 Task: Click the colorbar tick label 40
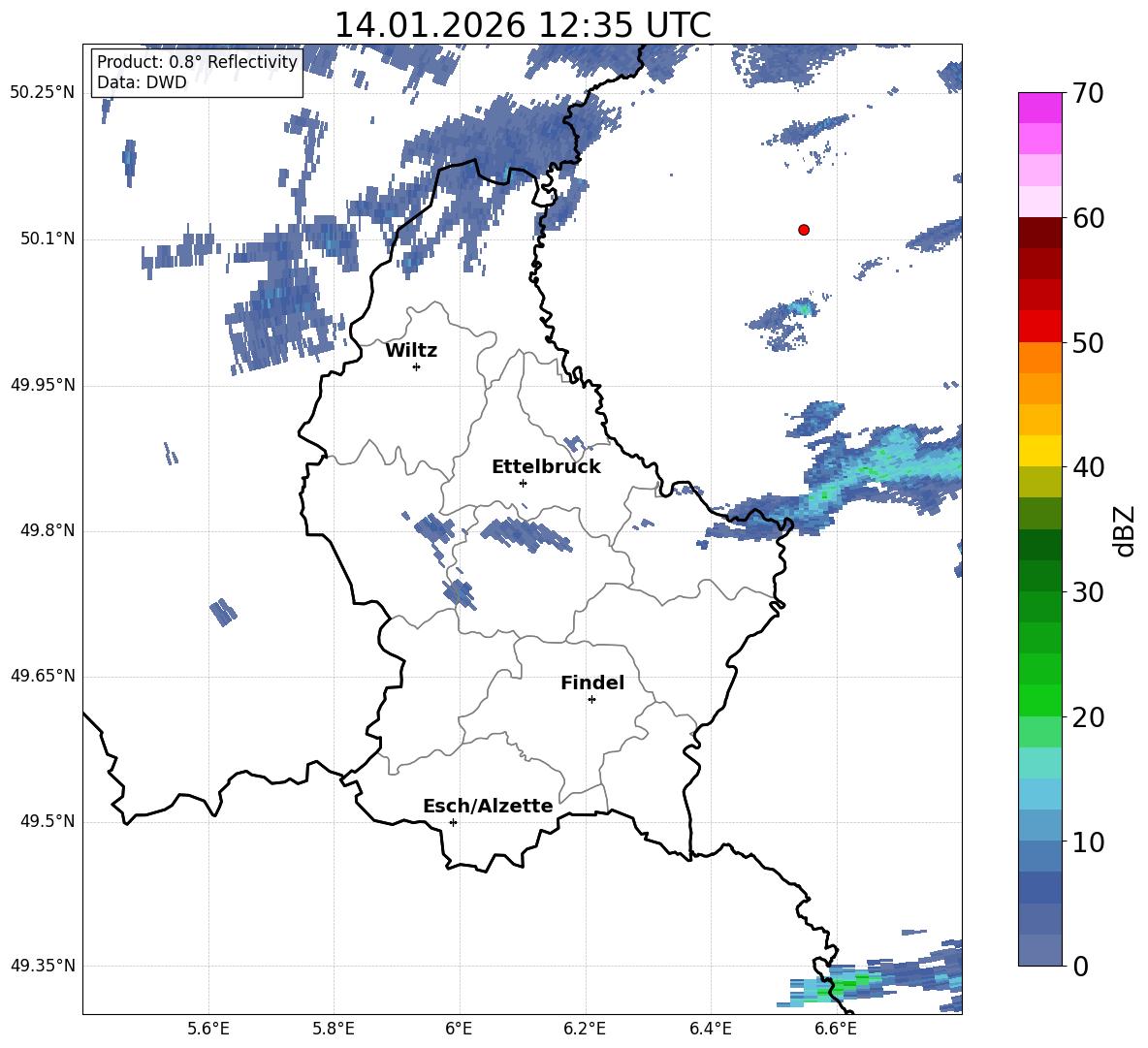click(x=1088, y=467)
